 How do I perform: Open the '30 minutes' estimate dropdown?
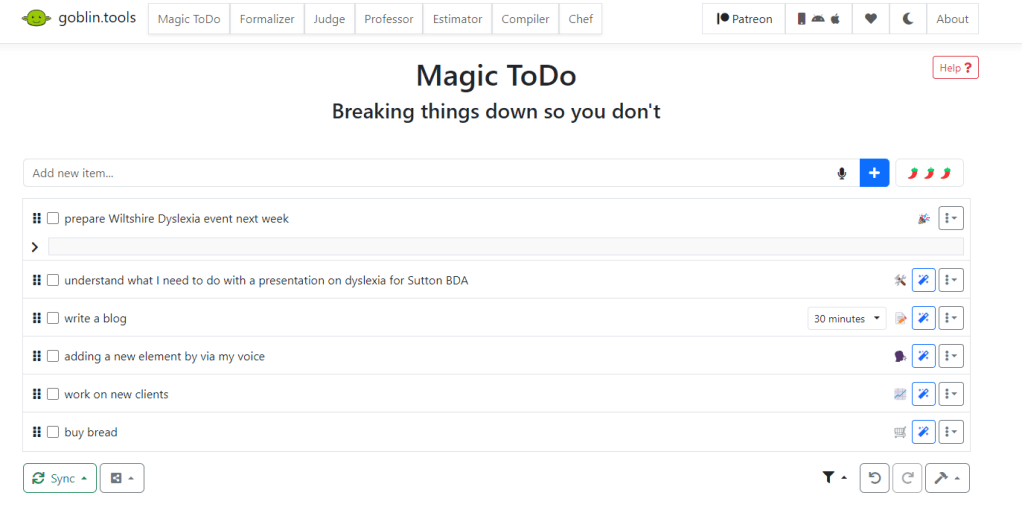(x=847, y=318)
